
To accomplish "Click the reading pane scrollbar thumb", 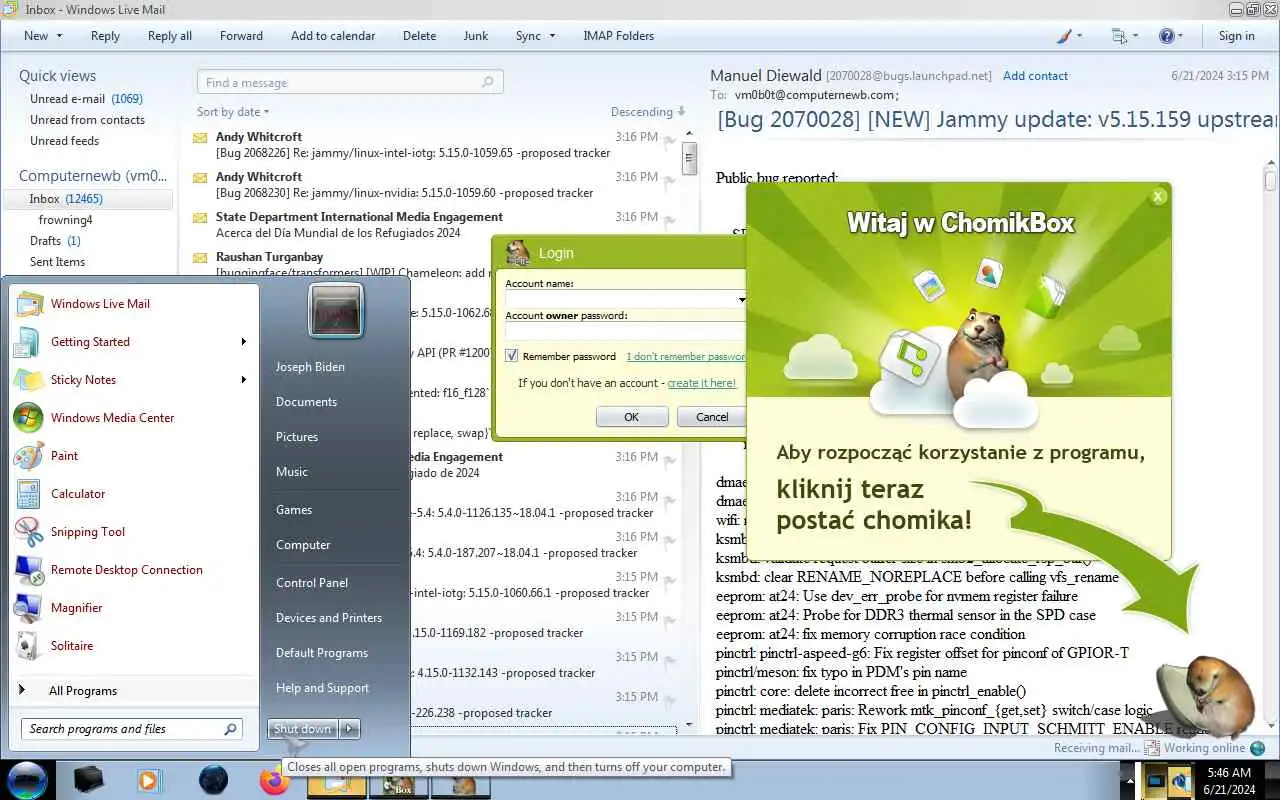I will (1271, 181).
